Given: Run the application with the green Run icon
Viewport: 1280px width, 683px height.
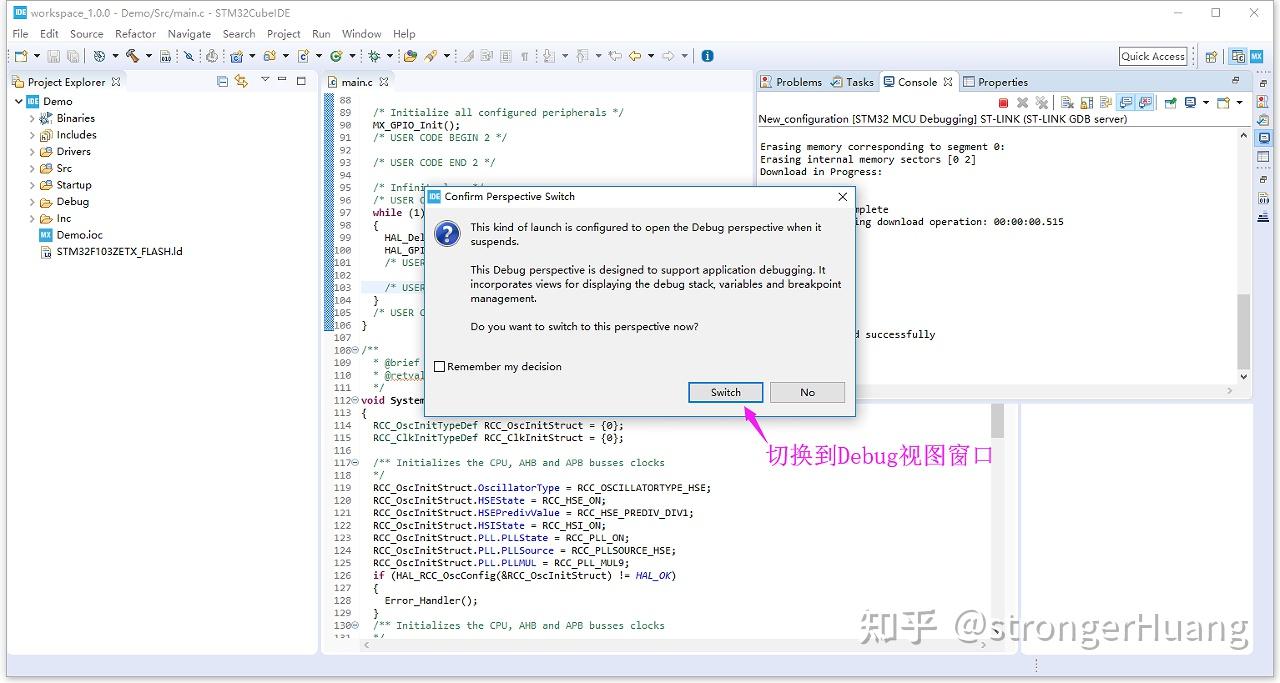Looking at the screenshot, I should pos(336,56).
